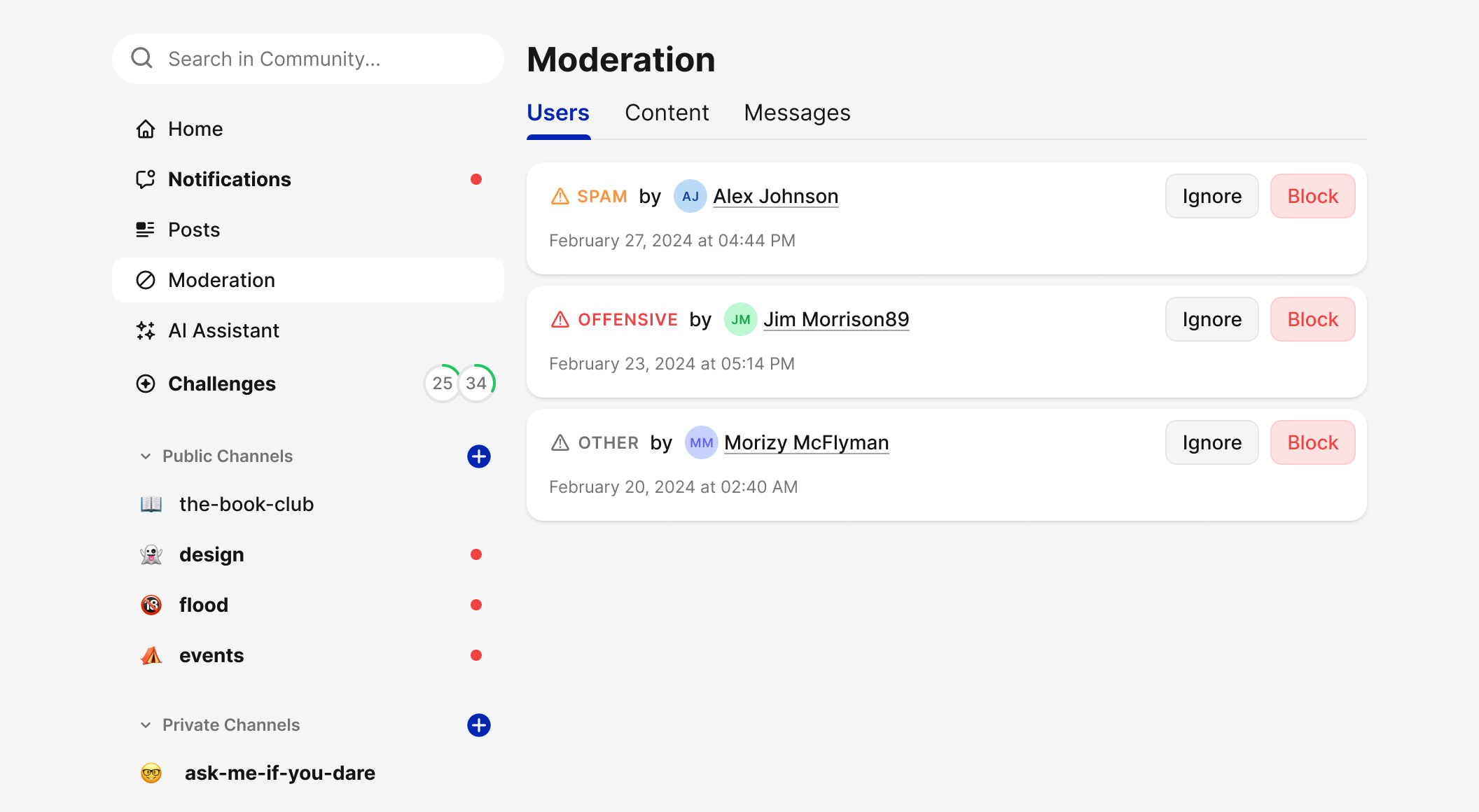Screen dimensions: 1479x812
Task: Click the Home house icon
Action: pyautogui.click(x=146, y=129)
